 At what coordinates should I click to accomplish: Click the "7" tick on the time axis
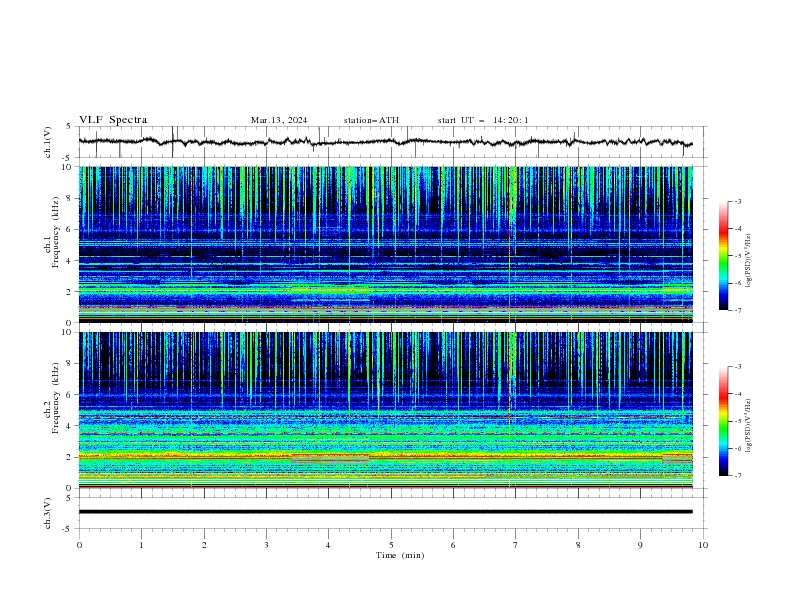pos(515,545)
